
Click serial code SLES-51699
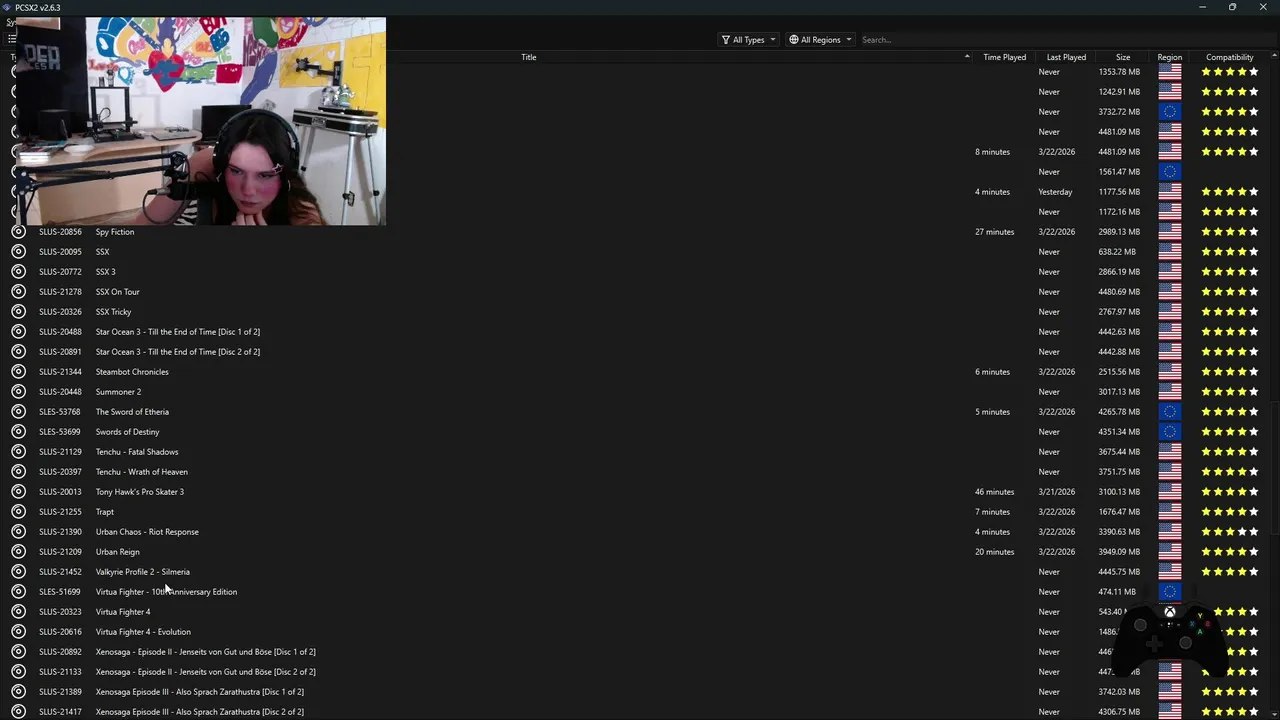point(59,591)
